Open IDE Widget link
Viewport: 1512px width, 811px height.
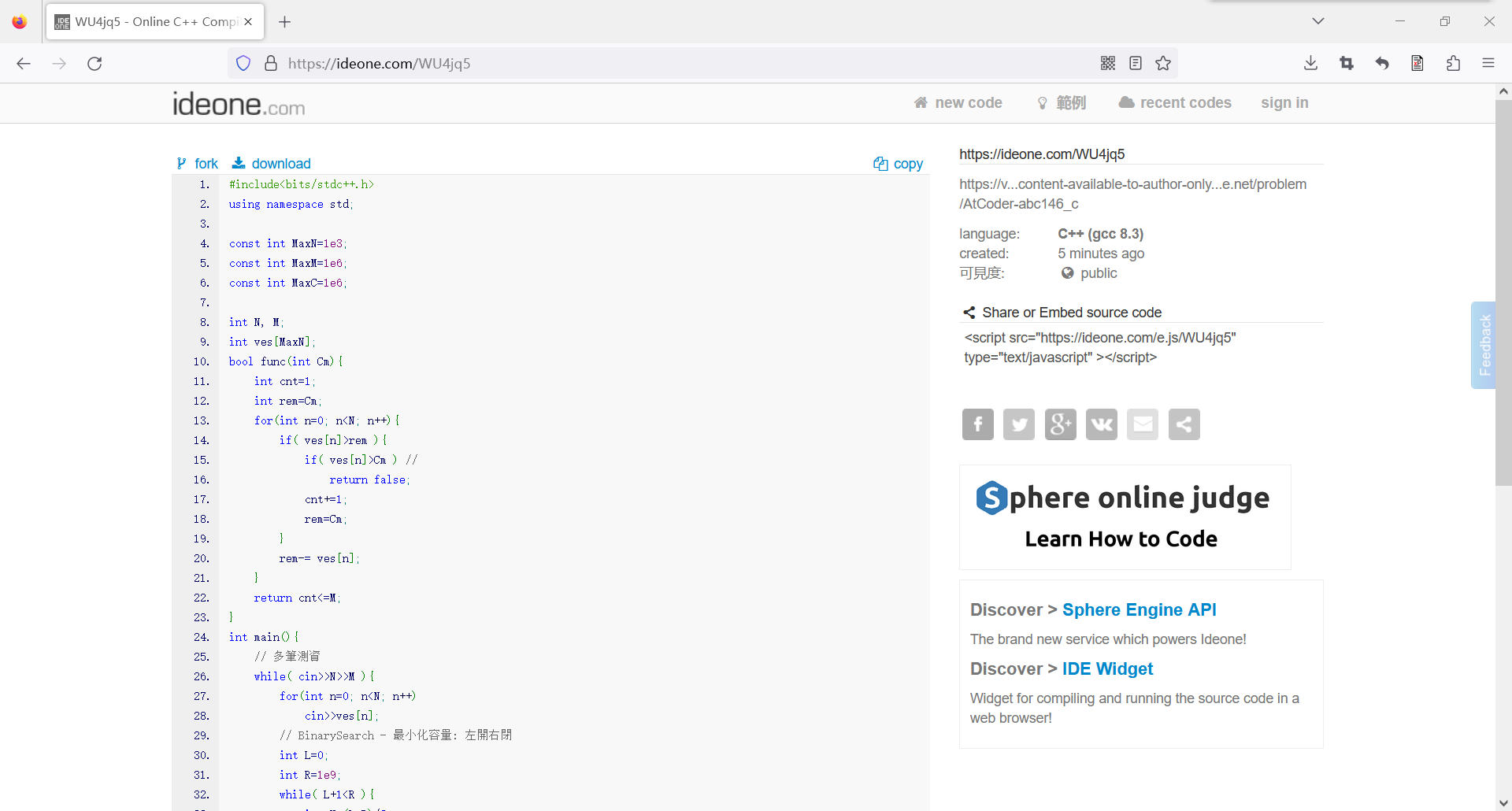click(1107, 669)
